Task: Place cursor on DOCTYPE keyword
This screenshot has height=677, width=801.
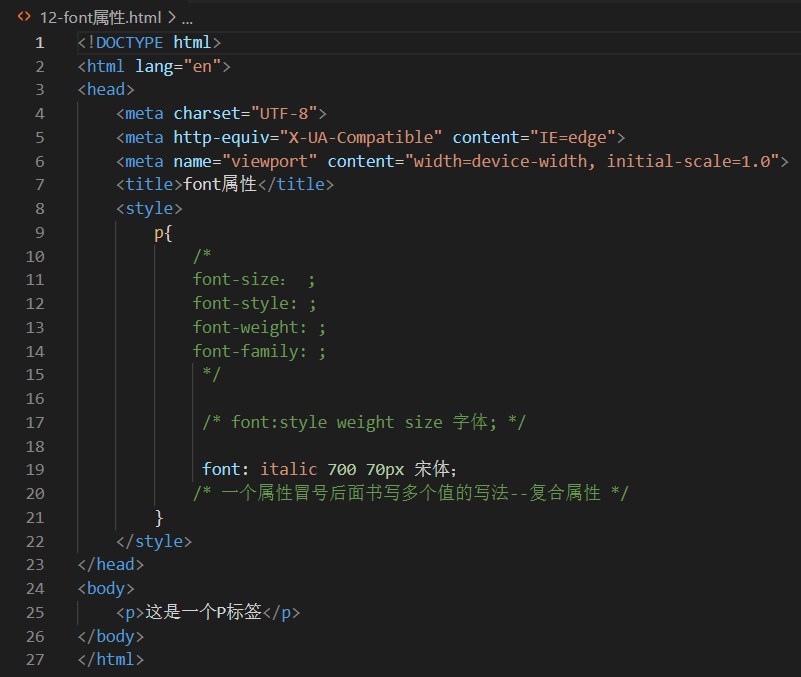Action: [x=129, y=42]
